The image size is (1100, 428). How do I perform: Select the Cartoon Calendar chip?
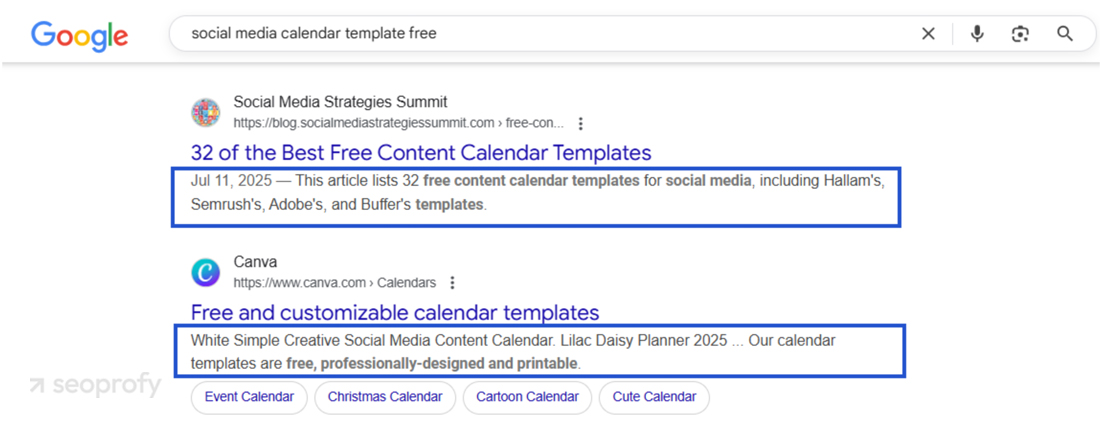[x=527, y=397]
